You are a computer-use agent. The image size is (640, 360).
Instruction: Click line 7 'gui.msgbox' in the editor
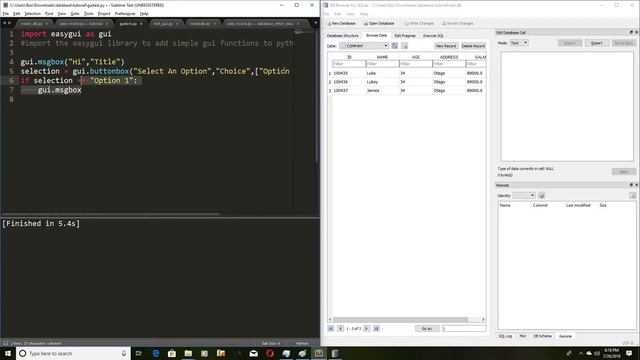60,90
